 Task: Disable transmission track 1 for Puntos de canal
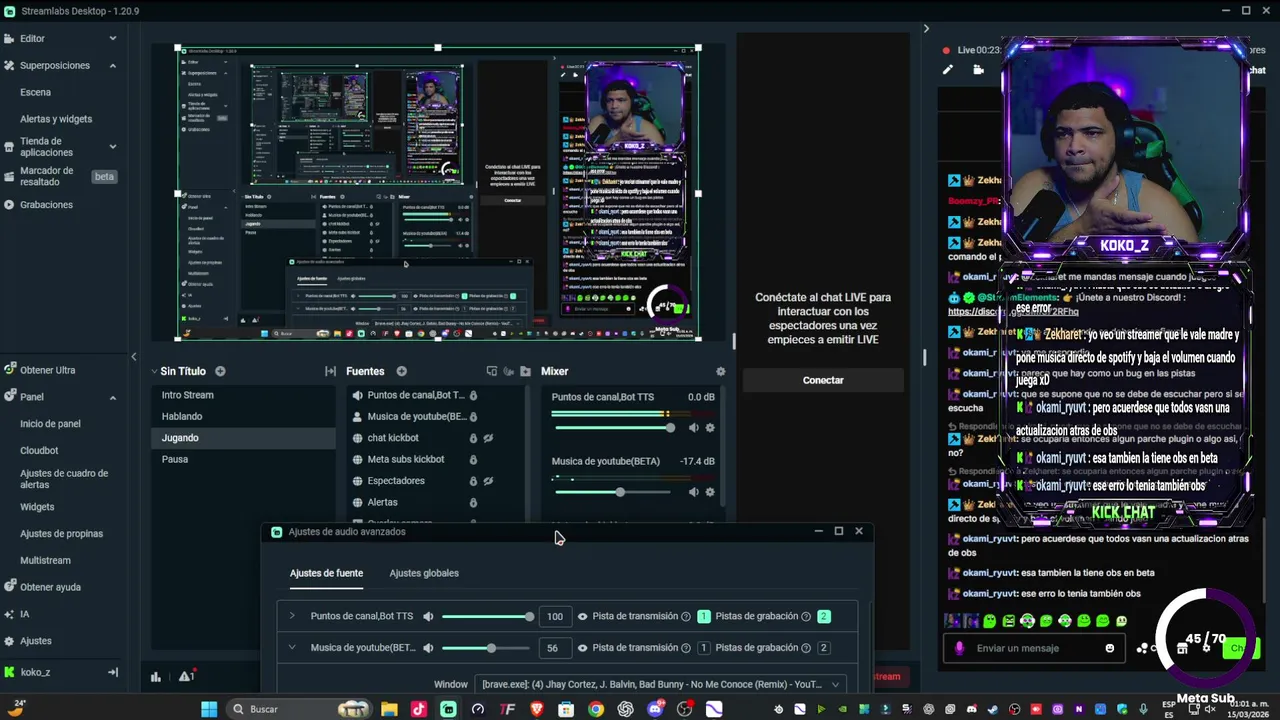click(704, 616)
